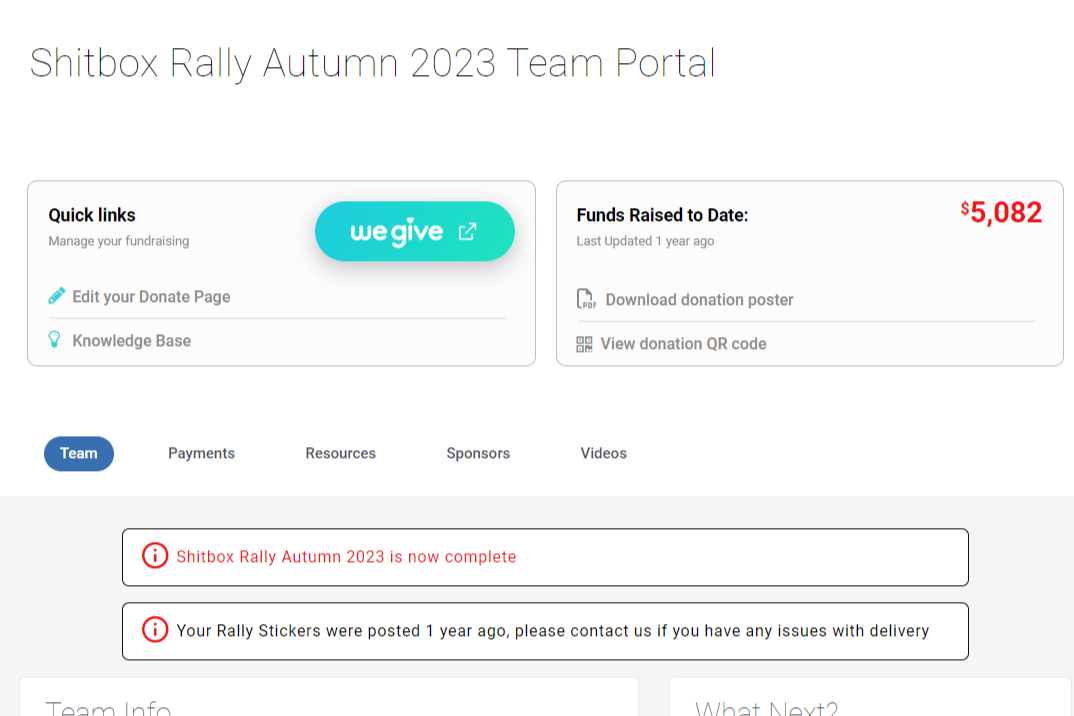The width and height of the screenshot is (1074, 716).
Task: Click the info icon in the Rally Stickers notice
Action: [155, 630]
